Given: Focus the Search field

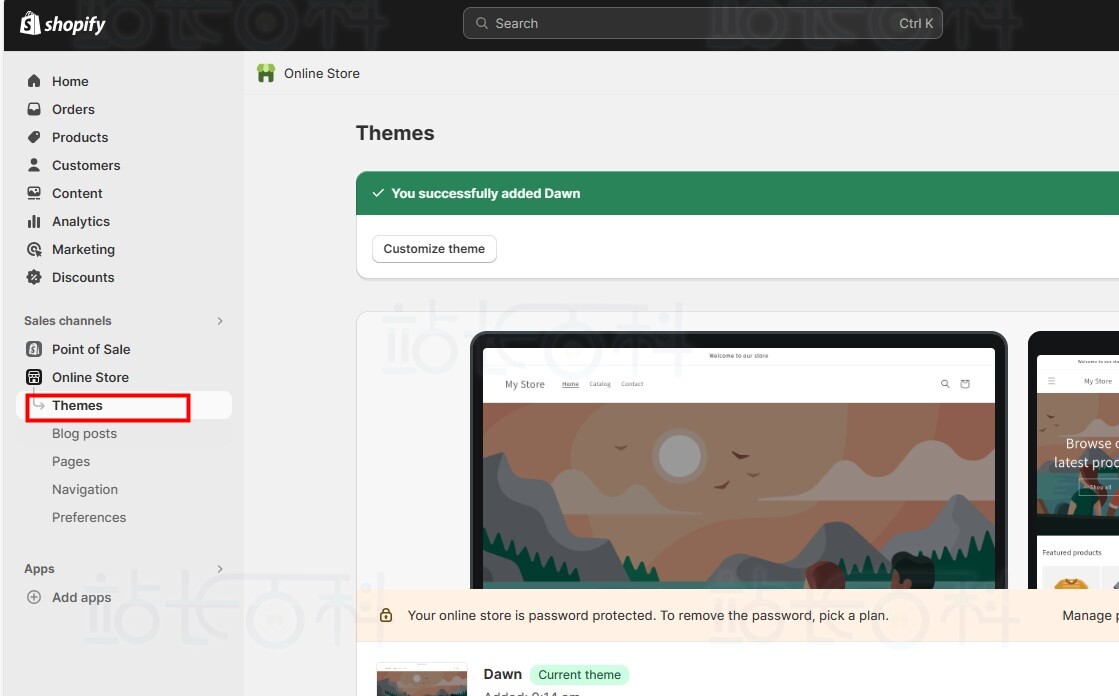Looking at the screenshot, I should pyautogui.click(x=702, y=24).
